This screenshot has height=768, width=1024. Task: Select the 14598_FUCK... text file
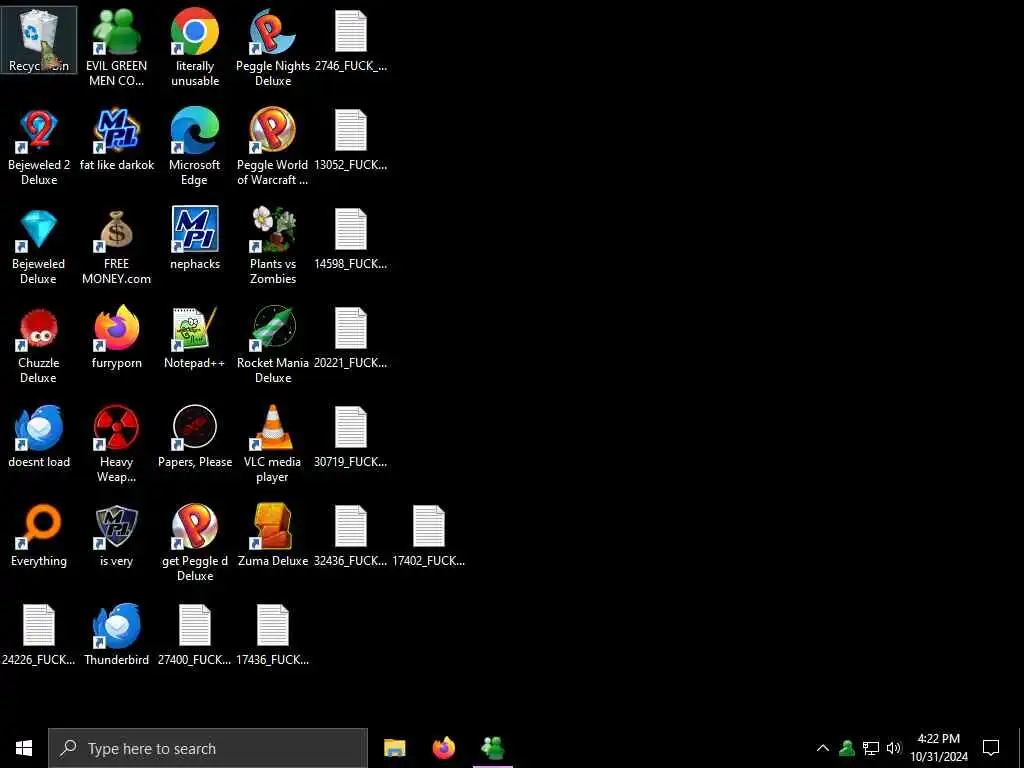[x=351, y=238]
